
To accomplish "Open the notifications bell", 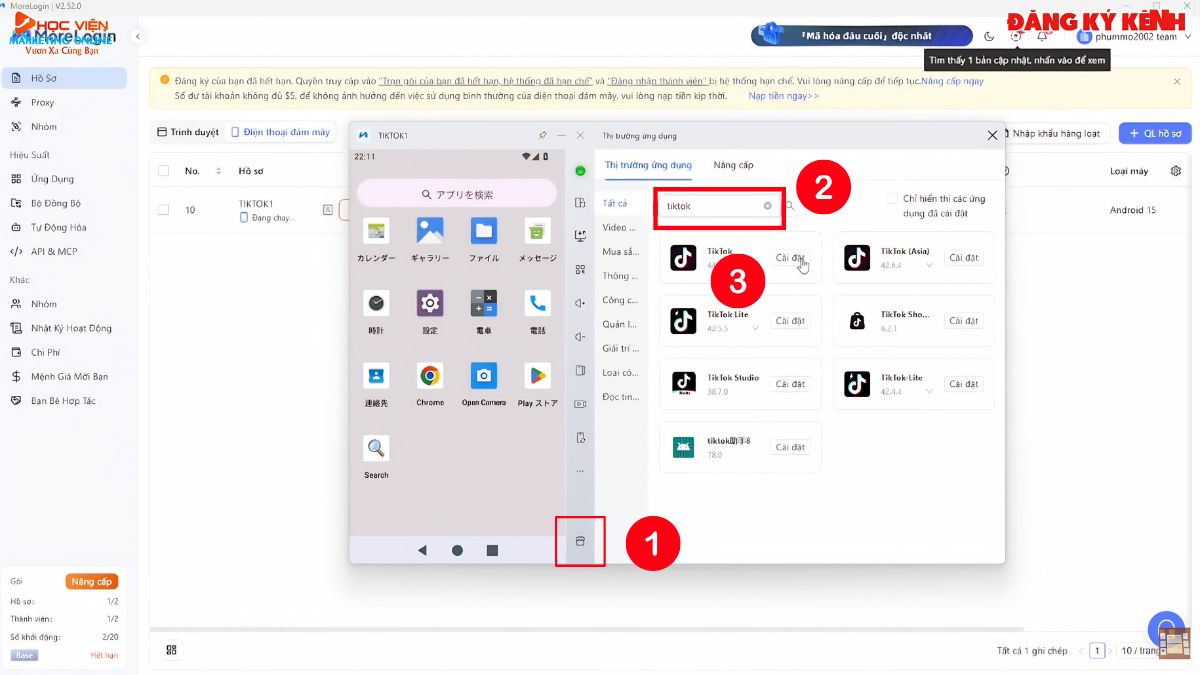I will (1042, 36).
